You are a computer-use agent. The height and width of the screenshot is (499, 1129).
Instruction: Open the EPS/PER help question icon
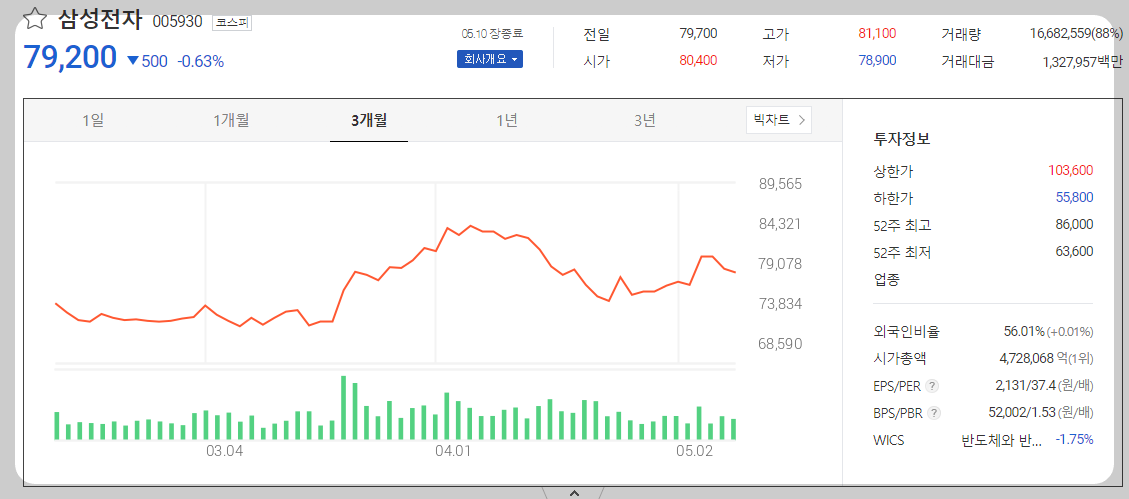(932, 386)
